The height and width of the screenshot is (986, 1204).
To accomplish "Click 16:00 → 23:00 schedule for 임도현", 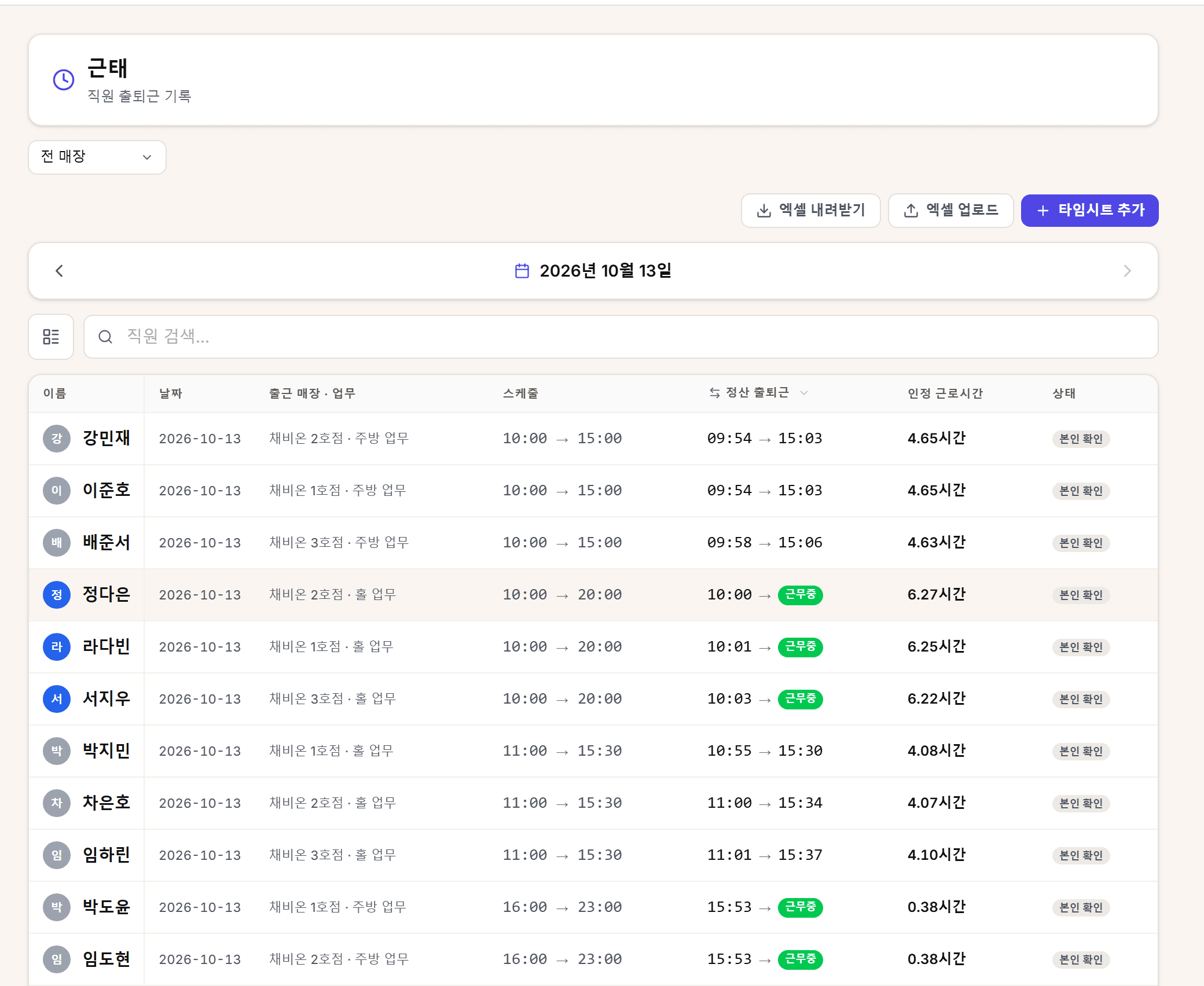I will [562, 959].
